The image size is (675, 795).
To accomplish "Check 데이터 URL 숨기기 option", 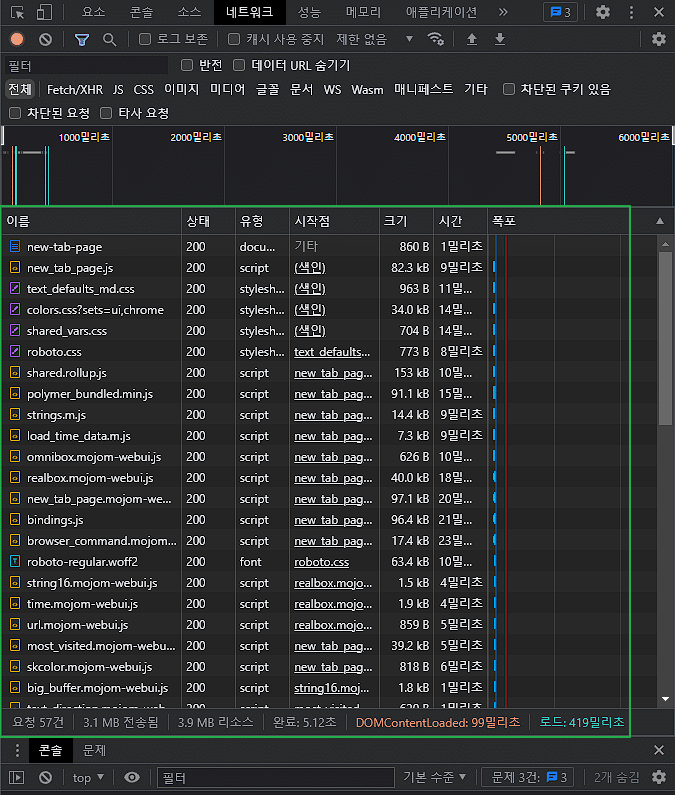I will 239,65.
